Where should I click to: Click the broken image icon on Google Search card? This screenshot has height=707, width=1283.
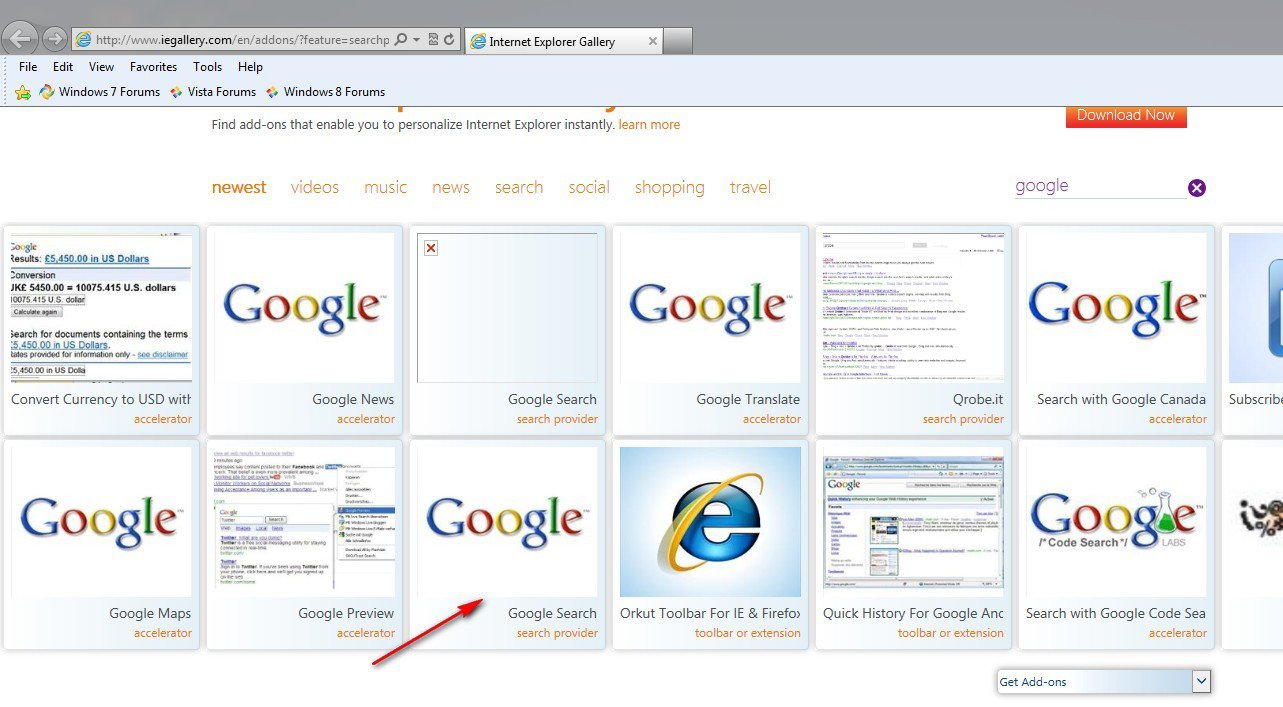431,248
